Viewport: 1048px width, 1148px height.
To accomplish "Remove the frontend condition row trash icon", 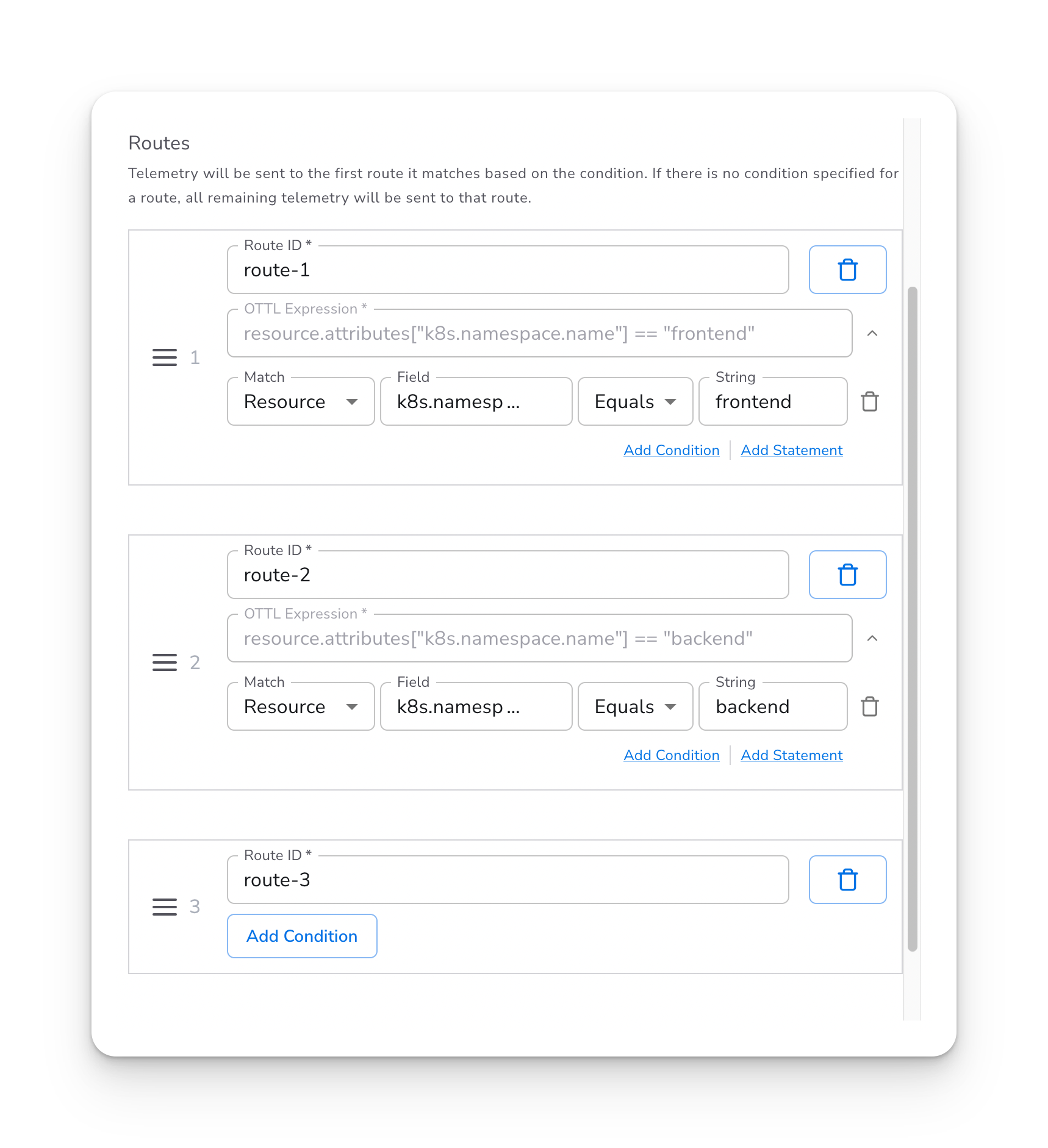I will (869, 402).
